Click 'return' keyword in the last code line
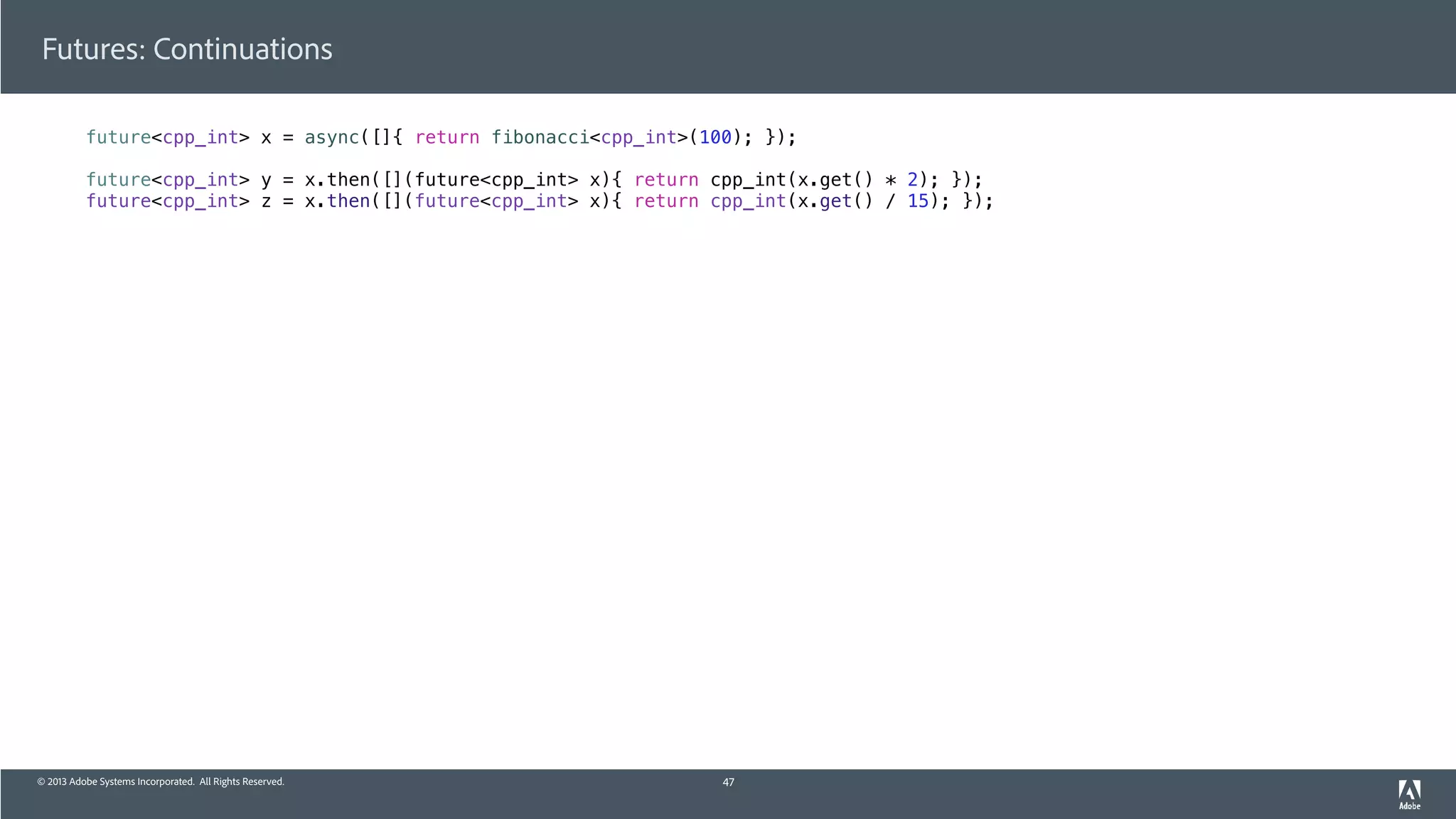 pos(666,201)
